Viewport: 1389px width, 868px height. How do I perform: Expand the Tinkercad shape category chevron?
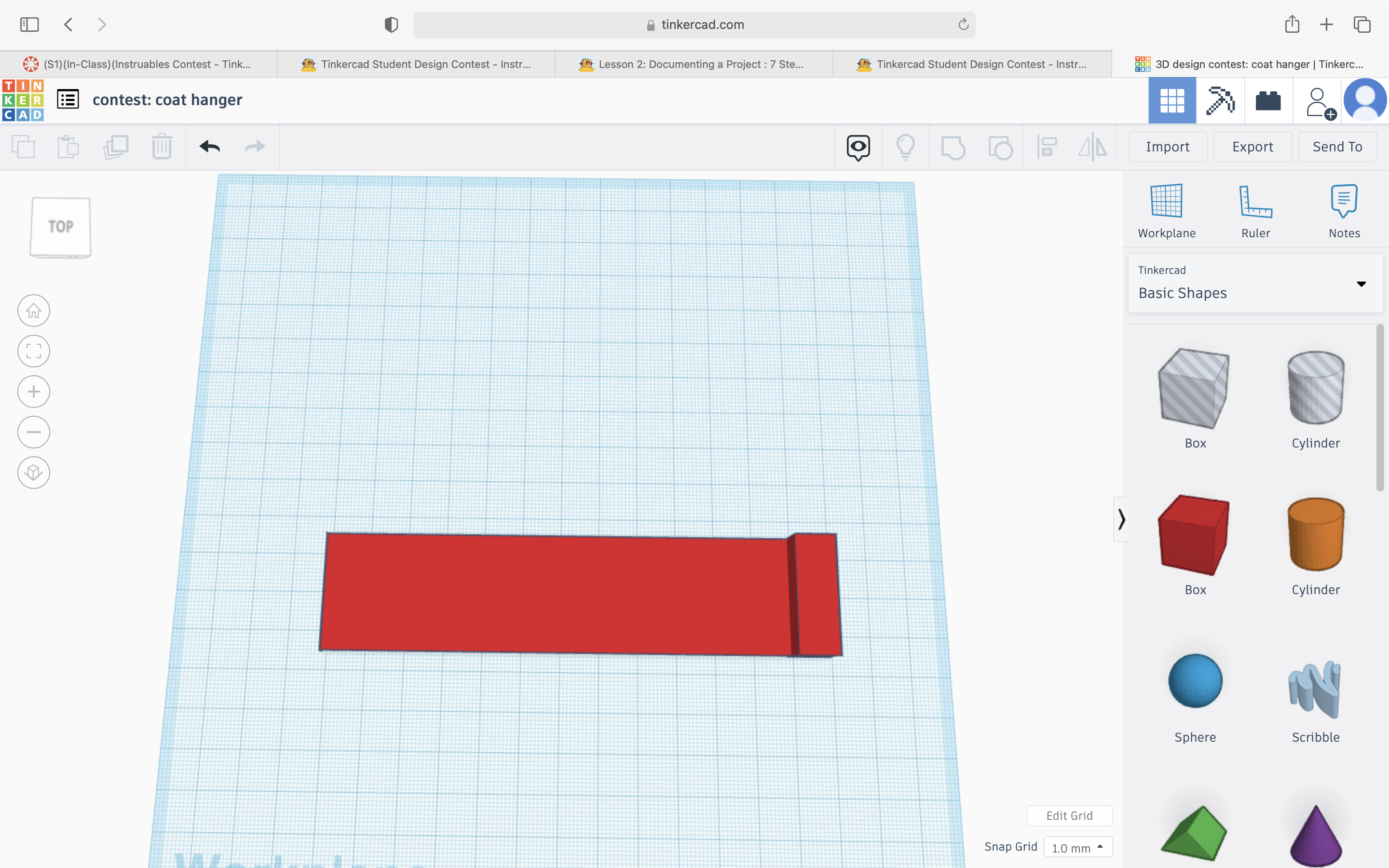1361,283
